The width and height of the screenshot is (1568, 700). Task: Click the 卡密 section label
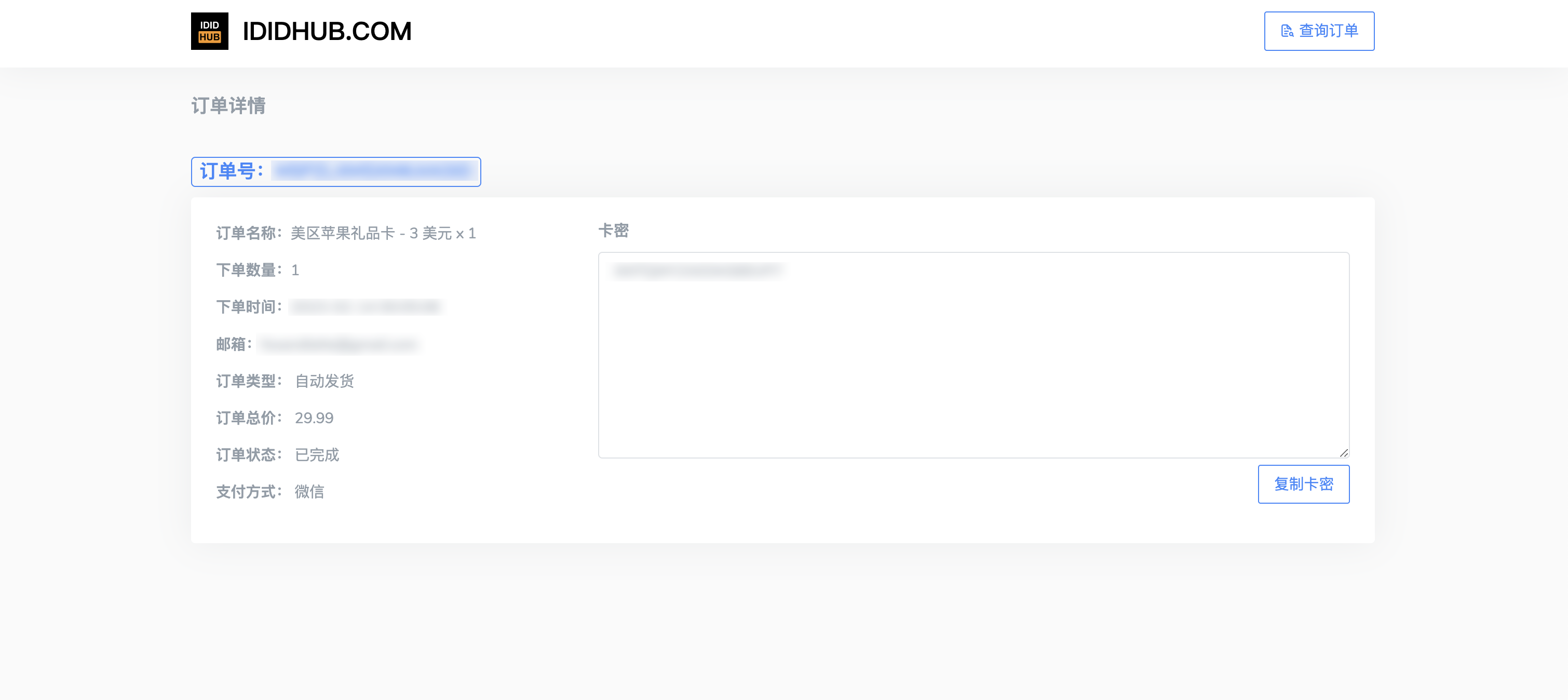pyautogui.click(x=613, y=231)
